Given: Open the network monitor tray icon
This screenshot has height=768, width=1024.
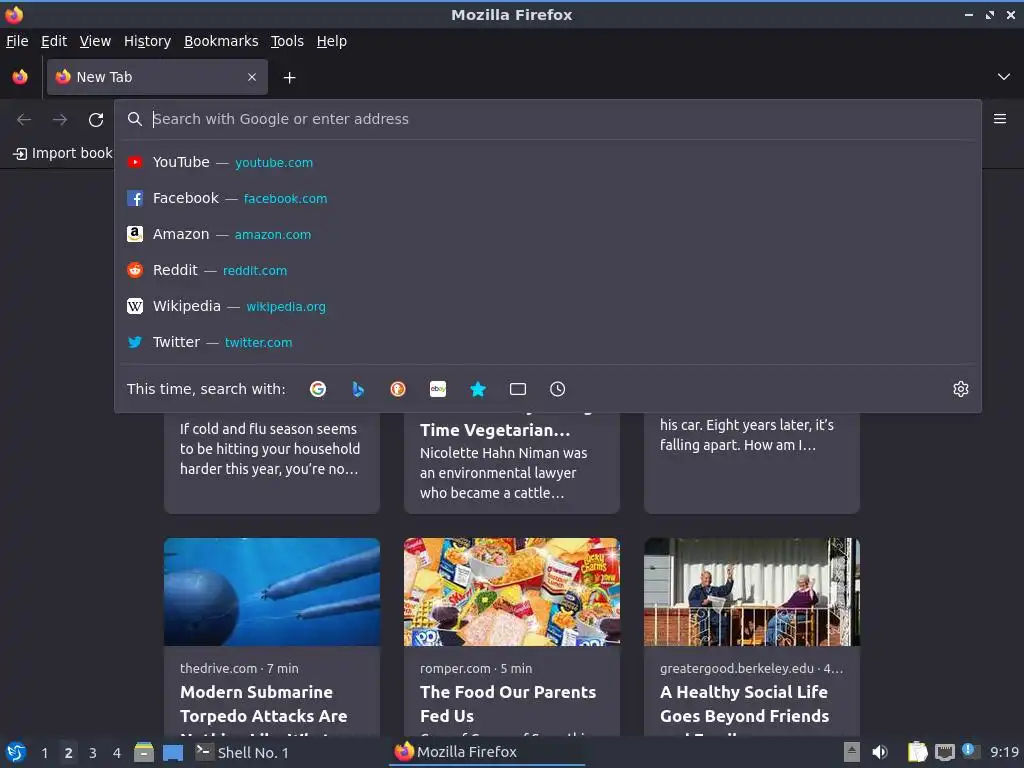Looking at the screenshot, I should pyautogui.click(x=944, y=752).
